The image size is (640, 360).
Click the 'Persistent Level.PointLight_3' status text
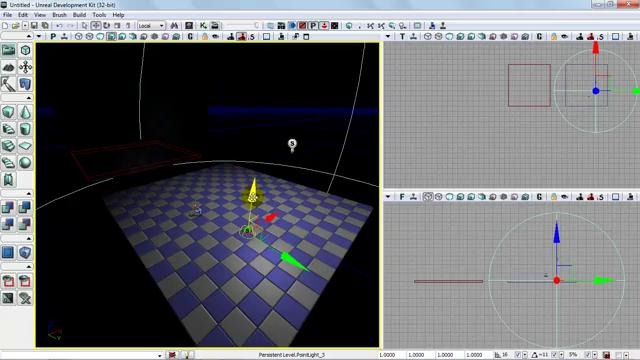pos(291,355)
